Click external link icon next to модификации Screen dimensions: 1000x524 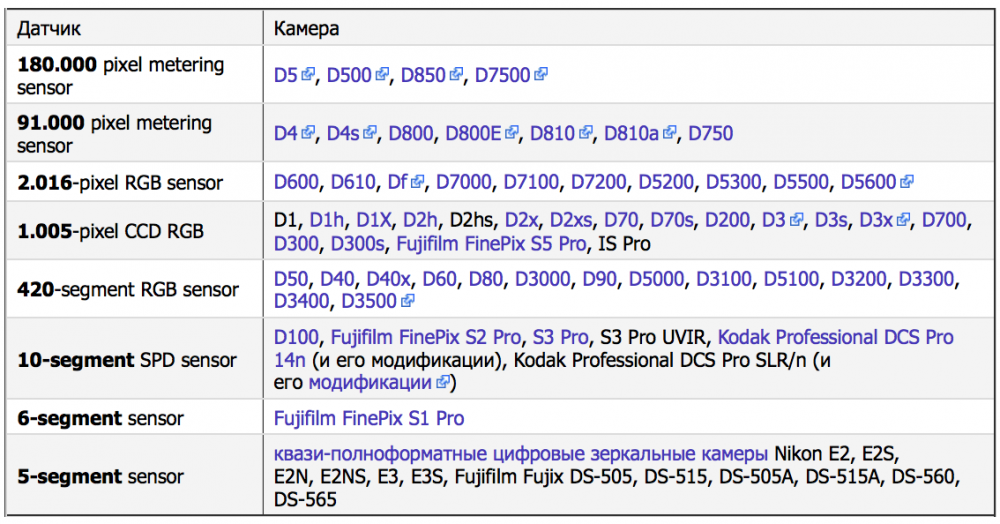pyautogui.click(x=442, y=382)
